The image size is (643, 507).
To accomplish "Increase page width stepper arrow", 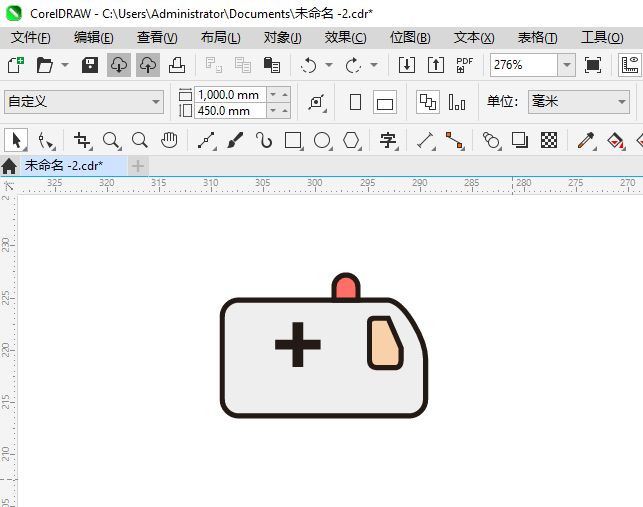I will point(285,95).
